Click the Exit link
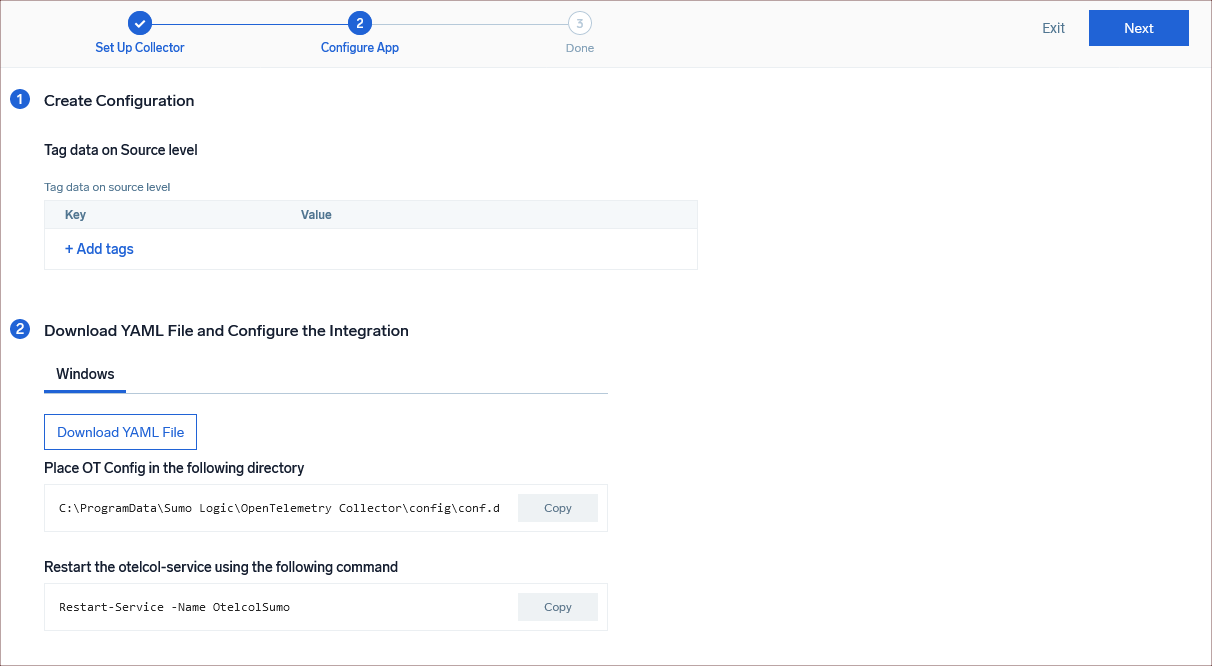 coord(1053,28)
